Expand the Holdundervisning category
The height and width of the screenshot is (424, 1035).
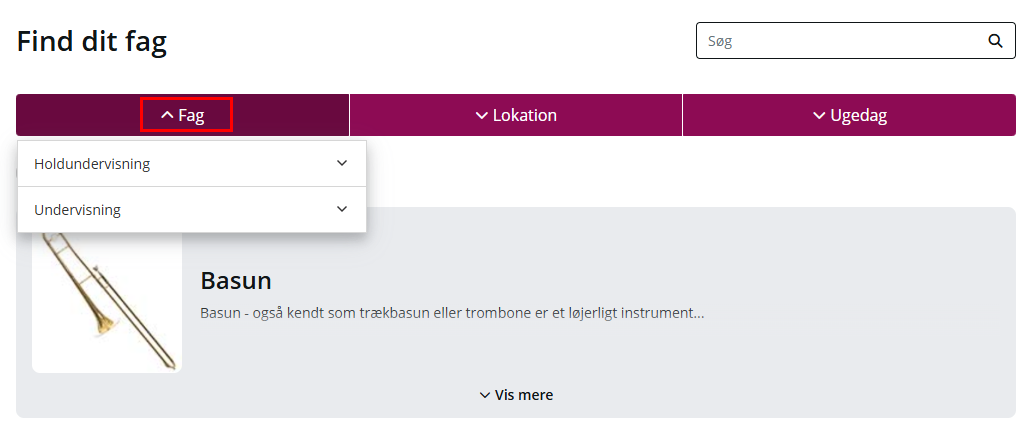[191, 164]
